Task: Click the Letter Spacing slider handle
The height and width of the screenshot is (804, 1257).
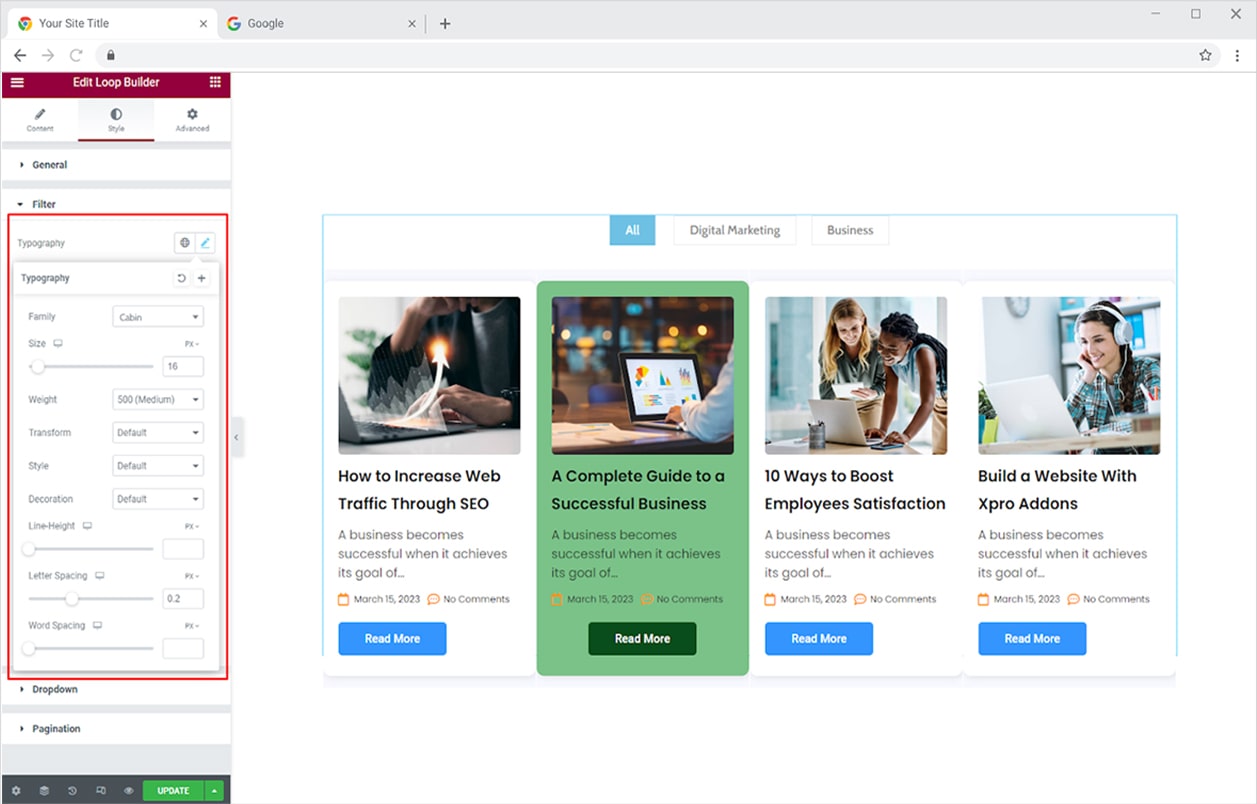Action: (72, 599)
